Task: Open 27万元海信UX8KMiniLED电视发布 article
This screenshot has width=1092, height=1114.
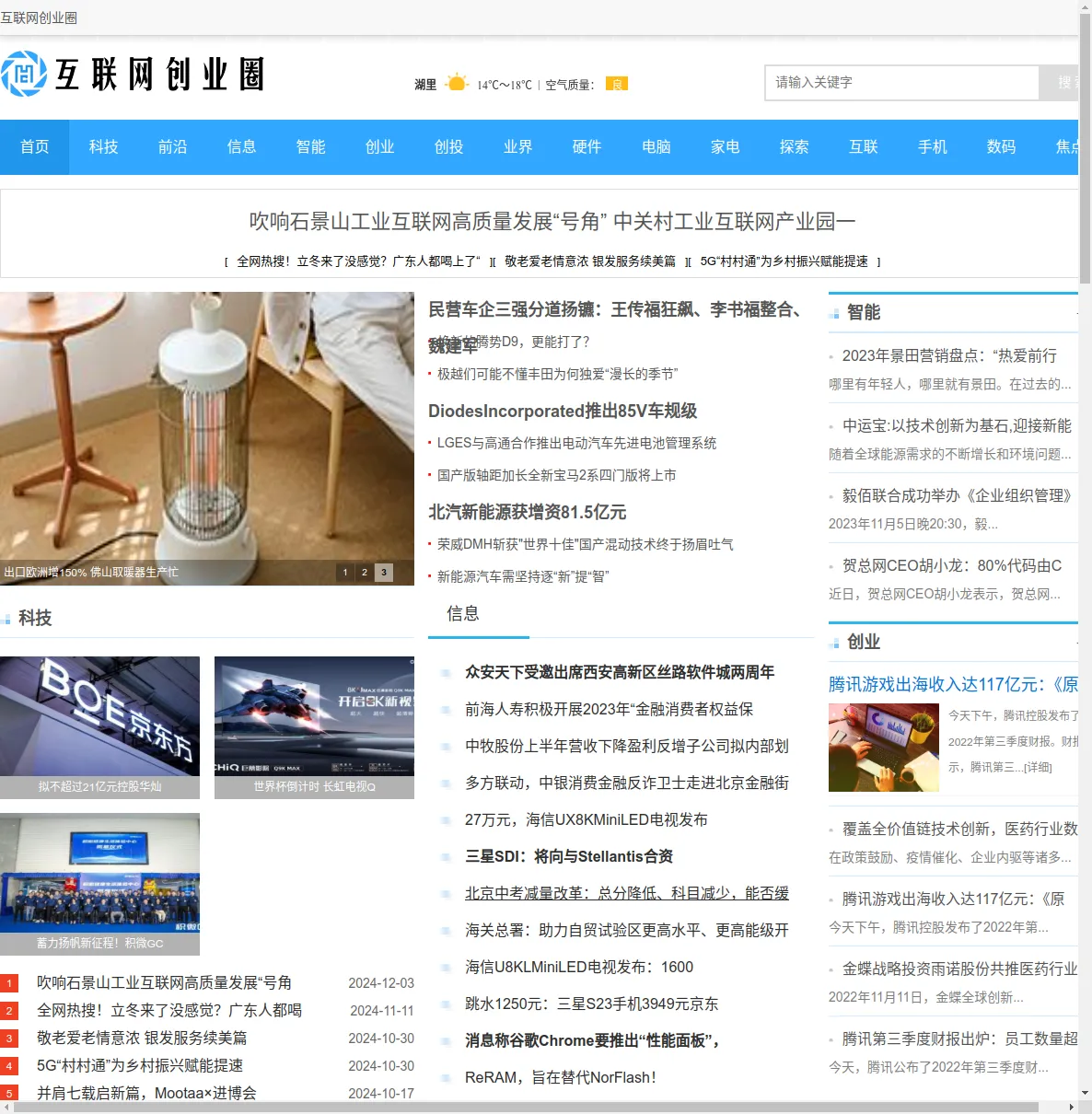Action: point(587,819)
